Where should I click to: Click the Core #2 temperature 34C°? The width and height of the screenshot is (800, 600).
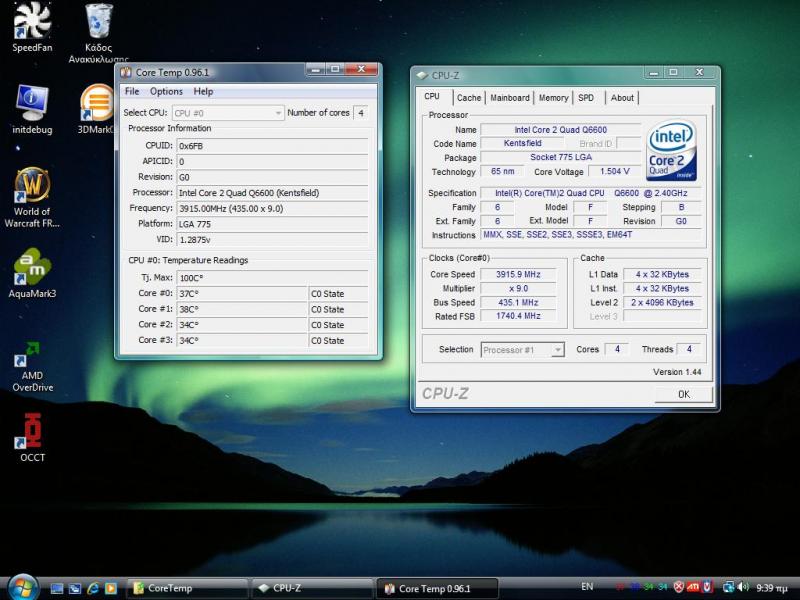(241, 325)
